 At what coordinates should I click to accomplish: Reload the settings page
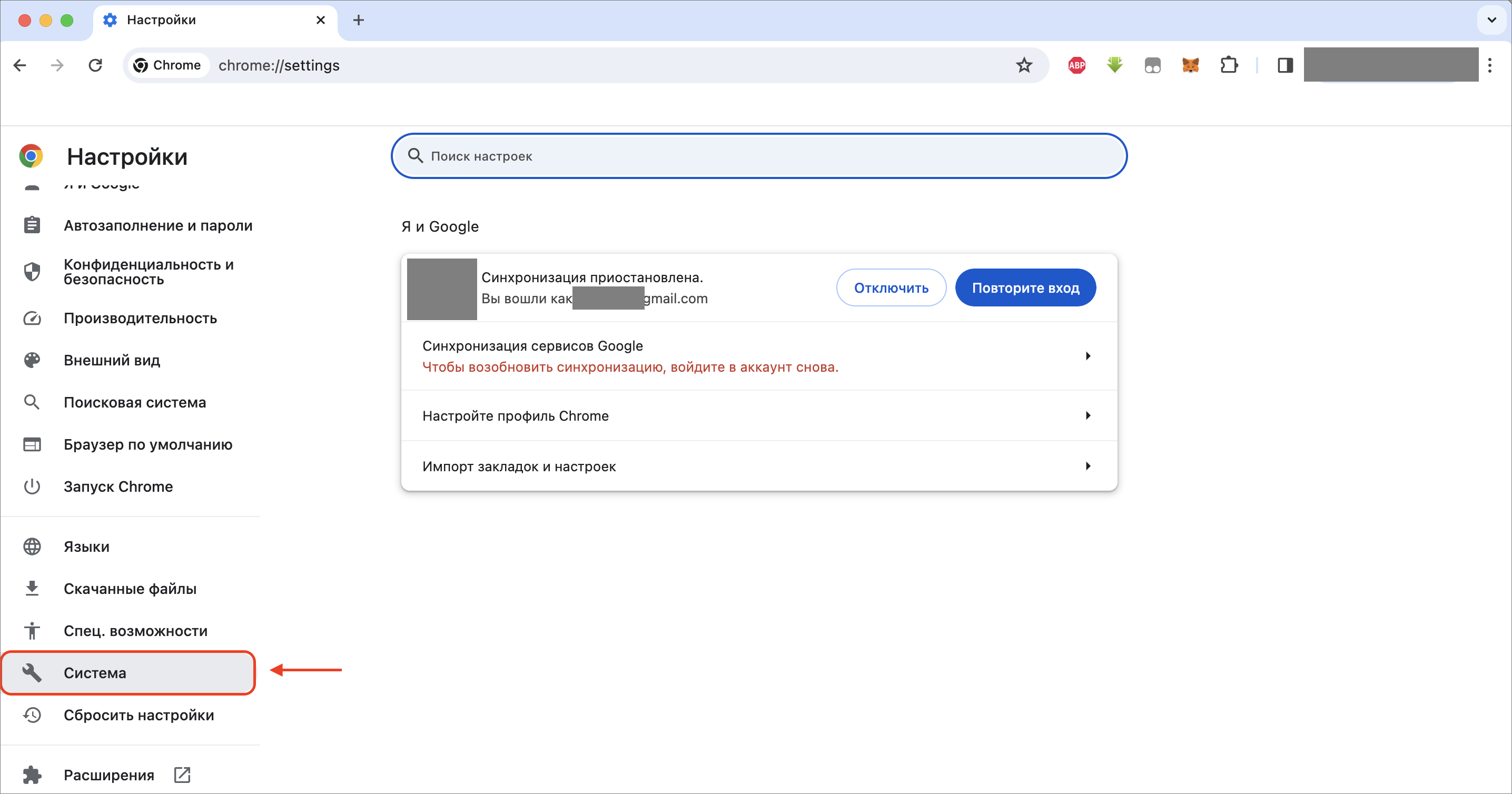pyautogui.click(x=95, y=65)
